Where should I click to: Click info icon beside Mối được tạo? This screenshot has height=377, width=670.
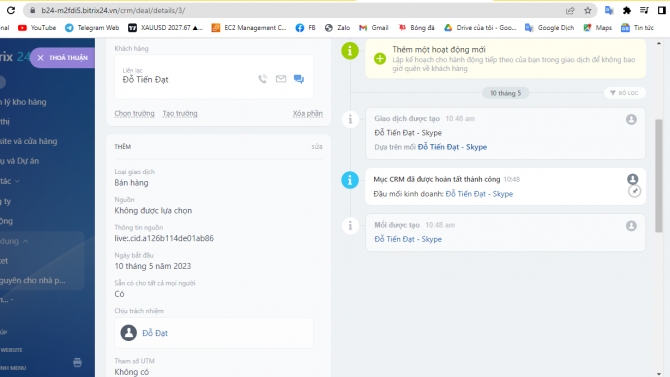350,225
